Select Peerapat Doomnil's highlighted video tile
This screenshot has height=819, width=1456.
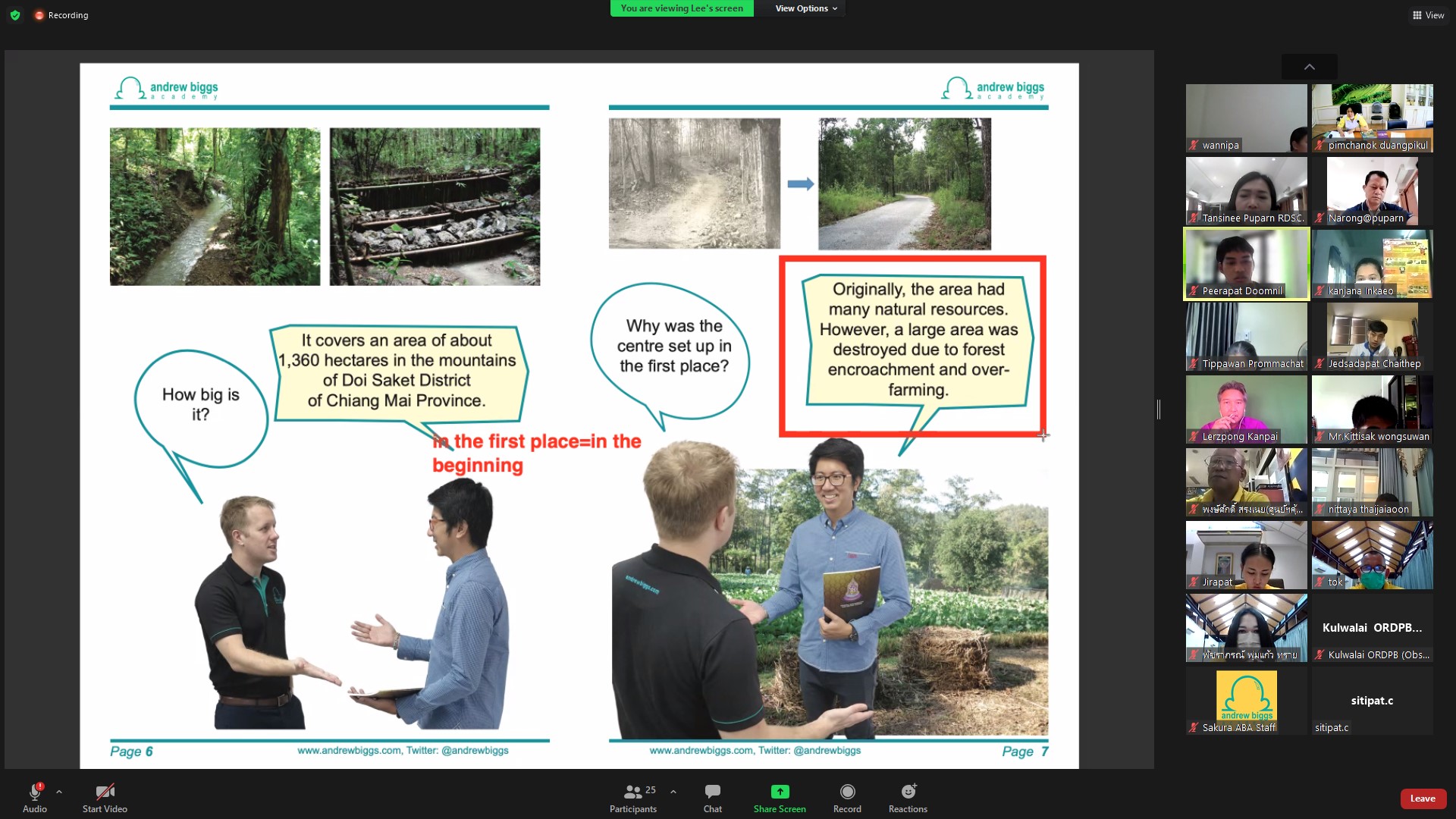[x=1247, y=264]
